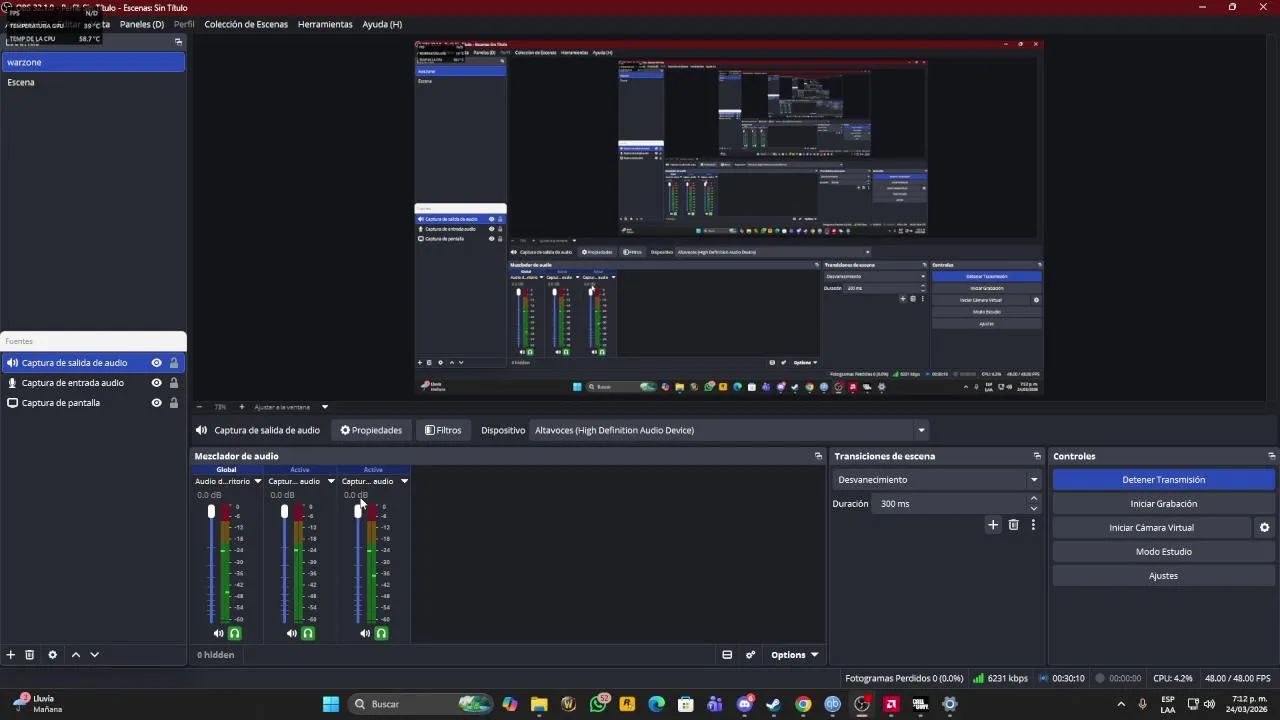The image size is (1280, 720).
Task: Open Colección de Escenas menu
Action: (x=246, y=24)
